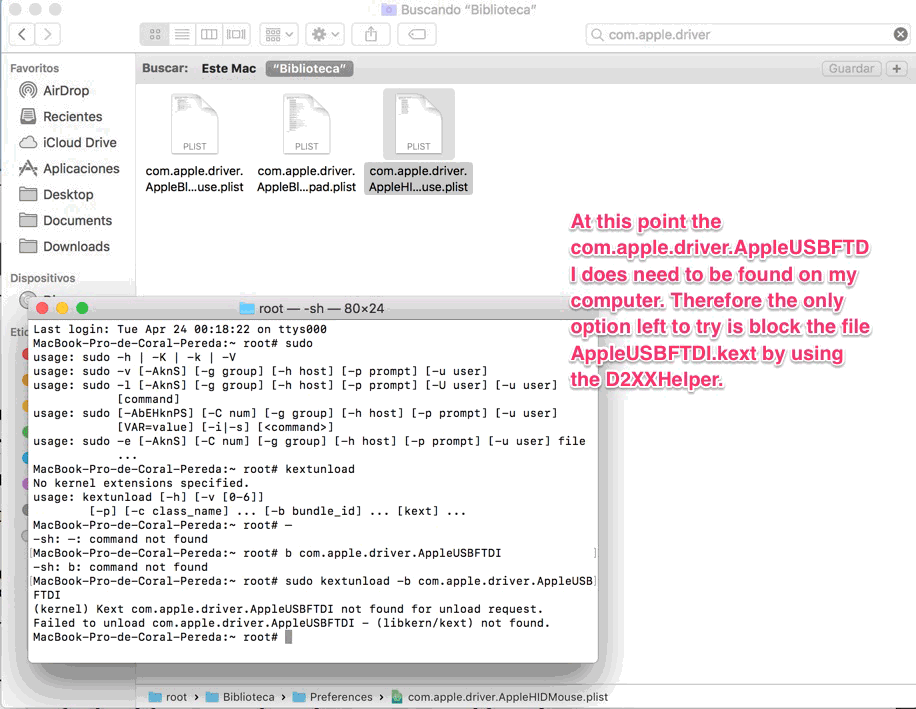916x709 pixels.
Task: Click the Dispositivos sidebar header
Action: (x=43, y=278)
